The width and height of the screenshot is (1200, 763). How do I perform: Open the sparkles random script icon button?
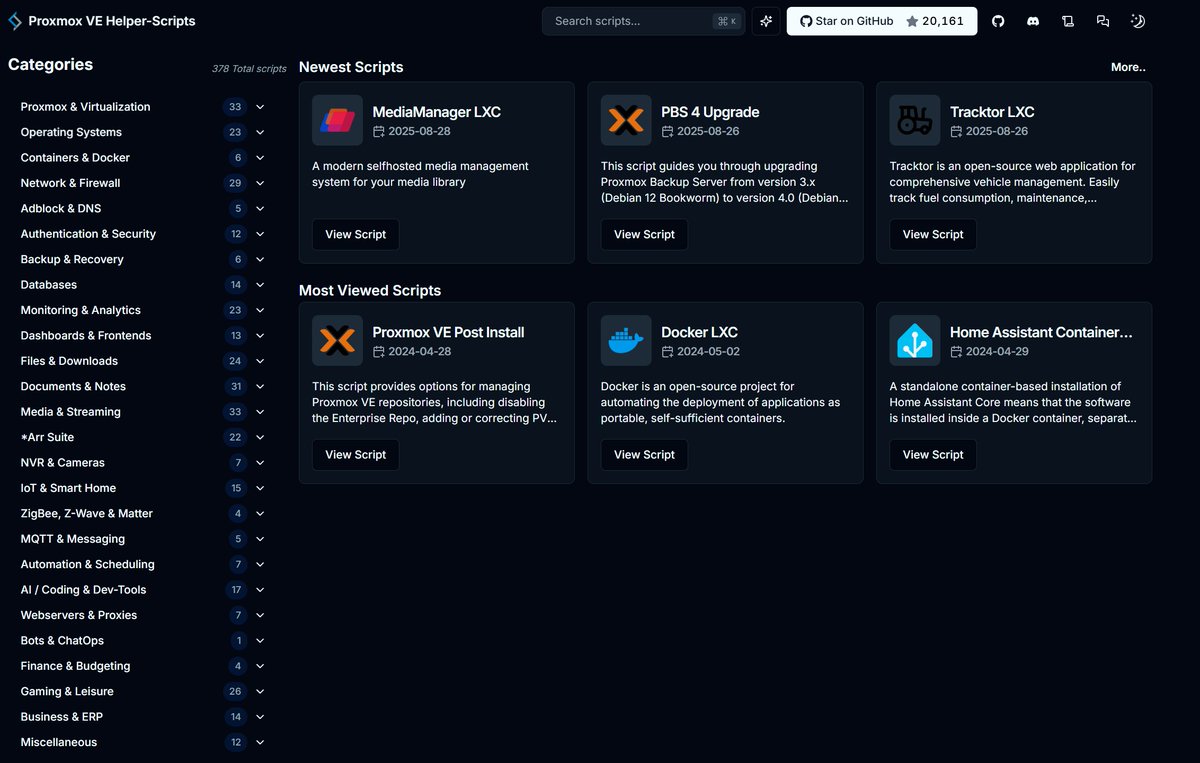coord(766,21)
